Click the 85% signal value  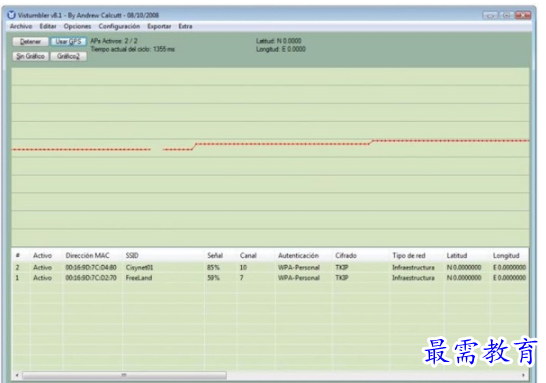pyautogui.click(x=213, y=267)
